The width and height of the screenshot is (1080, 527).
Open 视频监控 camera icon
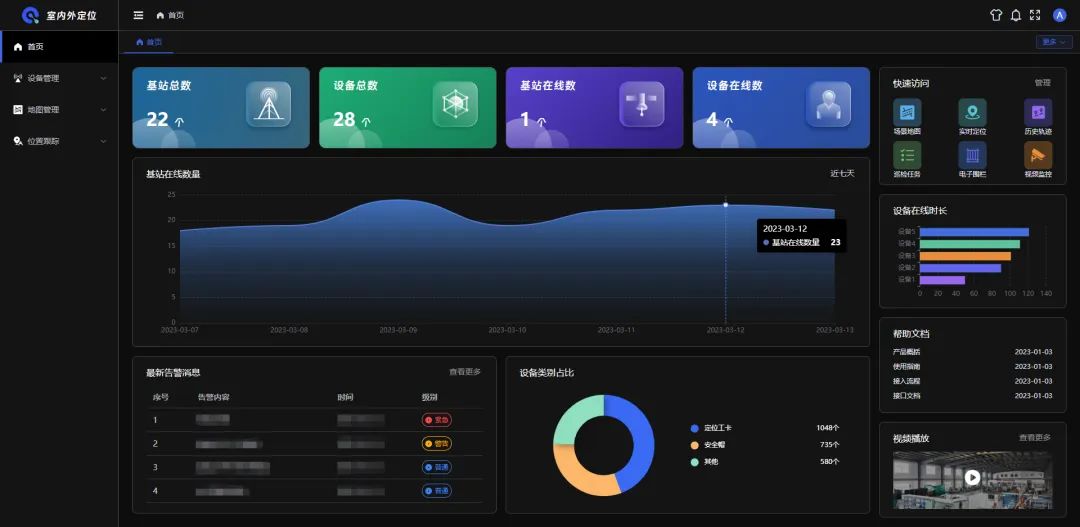pos(1038,155)
